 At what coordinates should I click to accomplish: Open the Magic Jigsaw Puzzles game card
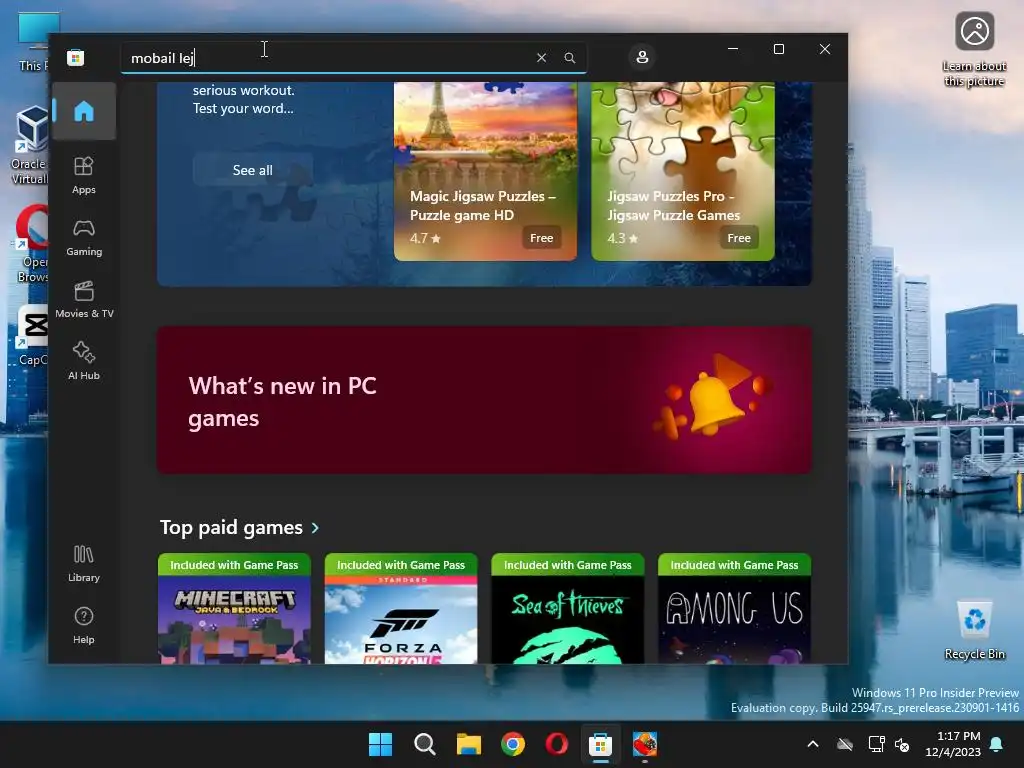point(485,171)
